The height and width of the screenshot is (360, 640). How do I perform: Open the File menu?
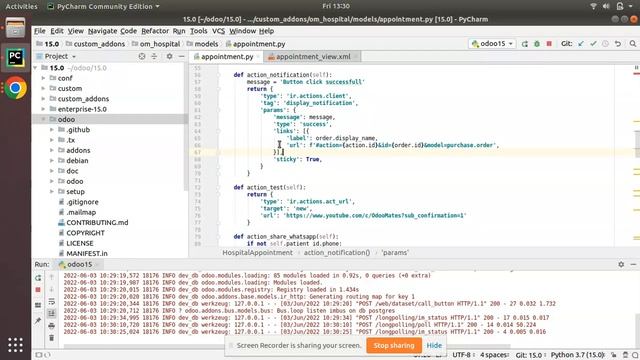point(40,31)
